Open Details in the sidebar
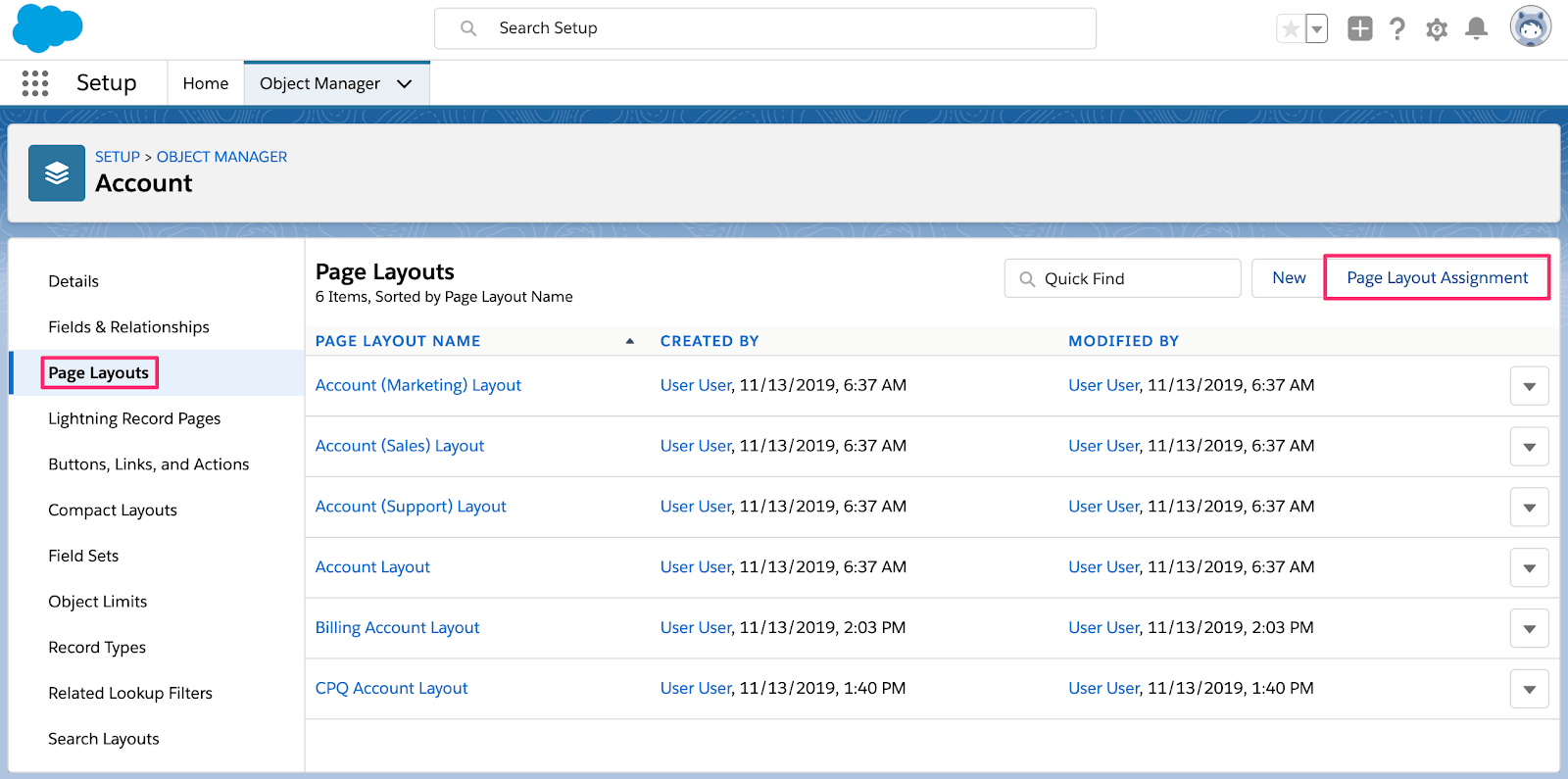This screenshot has height=779, width=1568. point(73,281)
